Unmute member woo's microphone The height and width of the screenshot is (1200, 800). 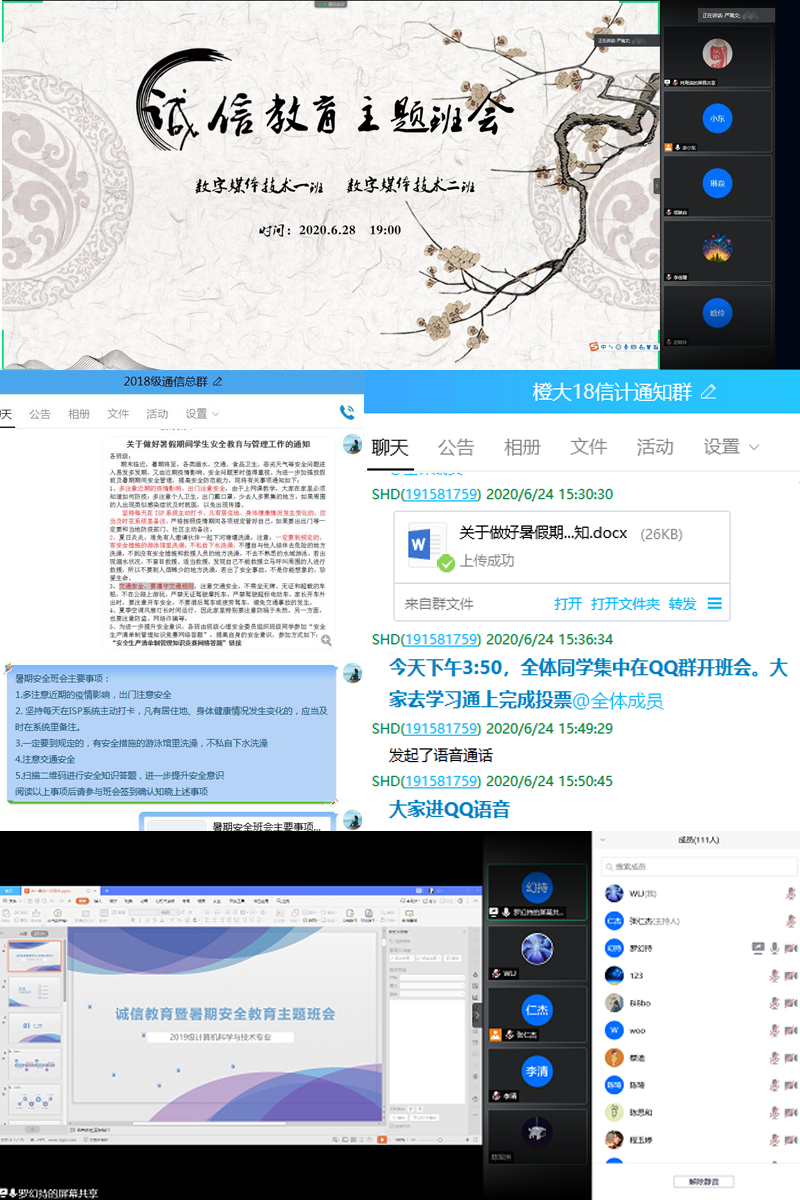775,1030
